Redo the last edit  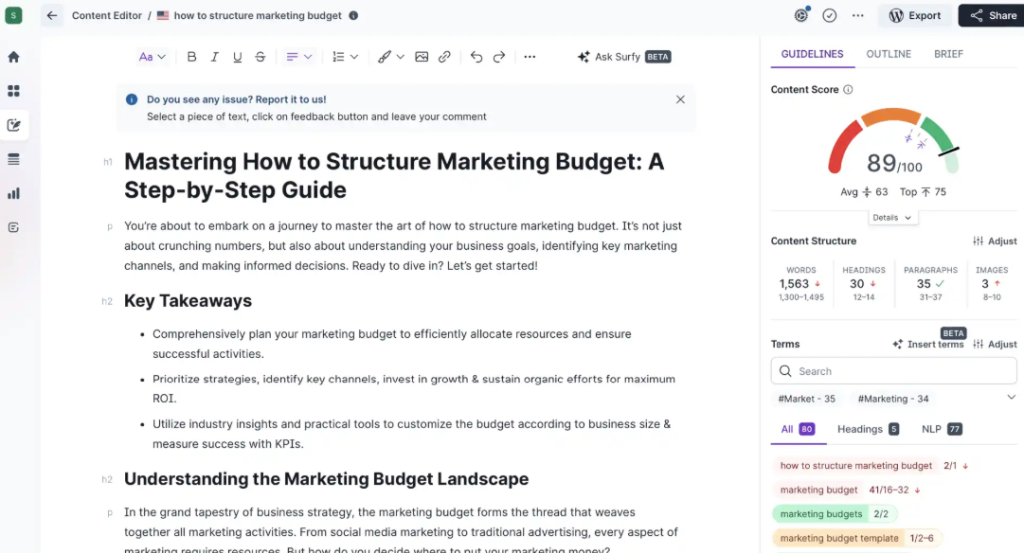(x=499, y=57)
